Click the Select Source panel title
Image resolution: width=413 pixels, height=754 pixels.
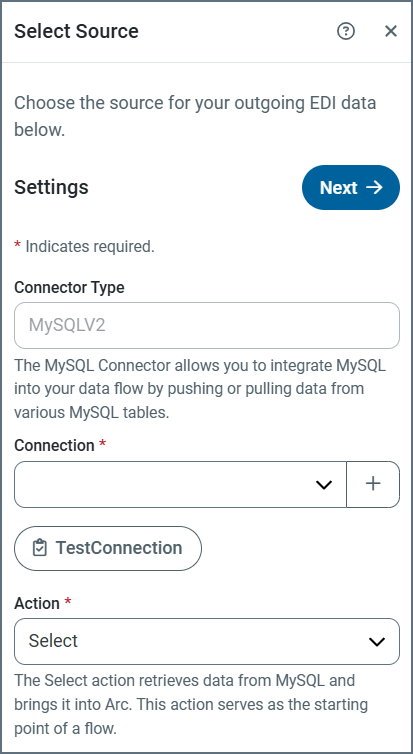[x=76, y=31]
